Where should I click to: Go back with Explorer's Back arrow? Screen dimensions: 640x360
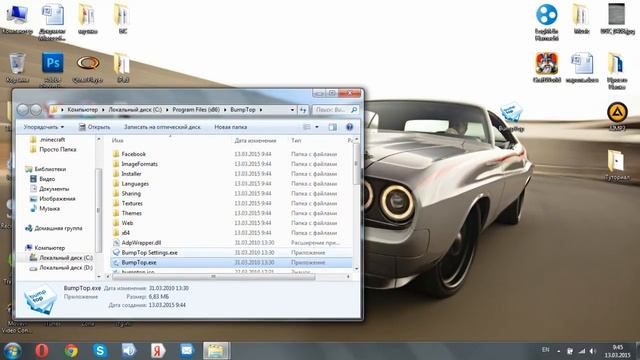pyautogui.click(x=23, y=109)
